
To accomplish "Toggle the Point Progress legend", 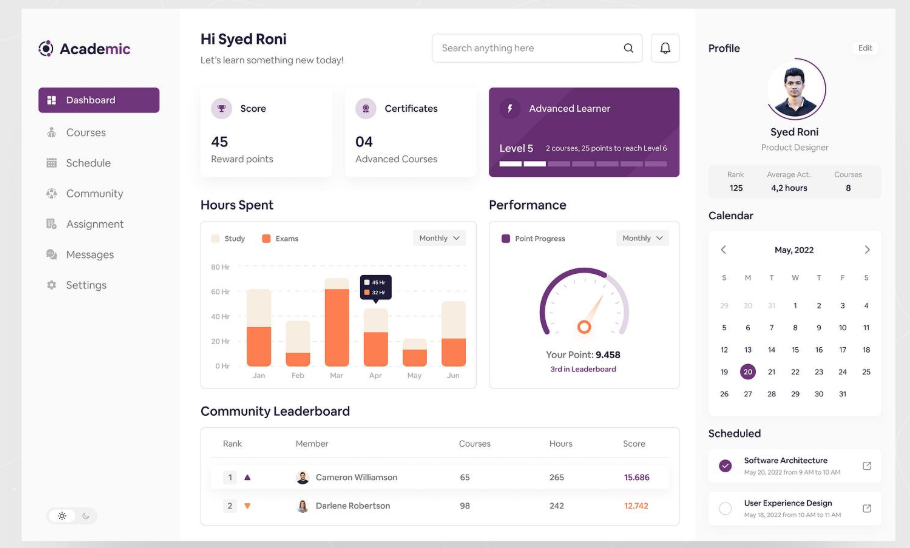I will point(533,239).
